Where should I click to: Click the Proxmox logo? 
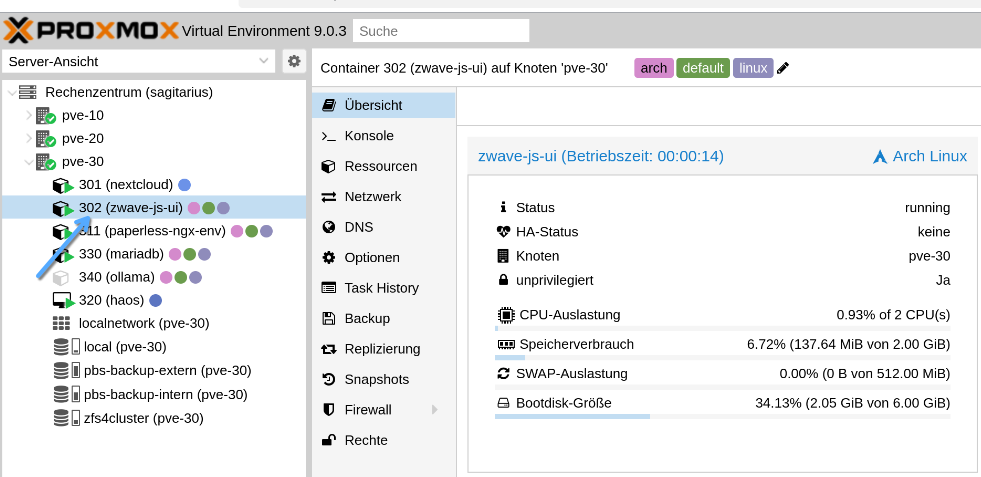(x=90, y=30)
